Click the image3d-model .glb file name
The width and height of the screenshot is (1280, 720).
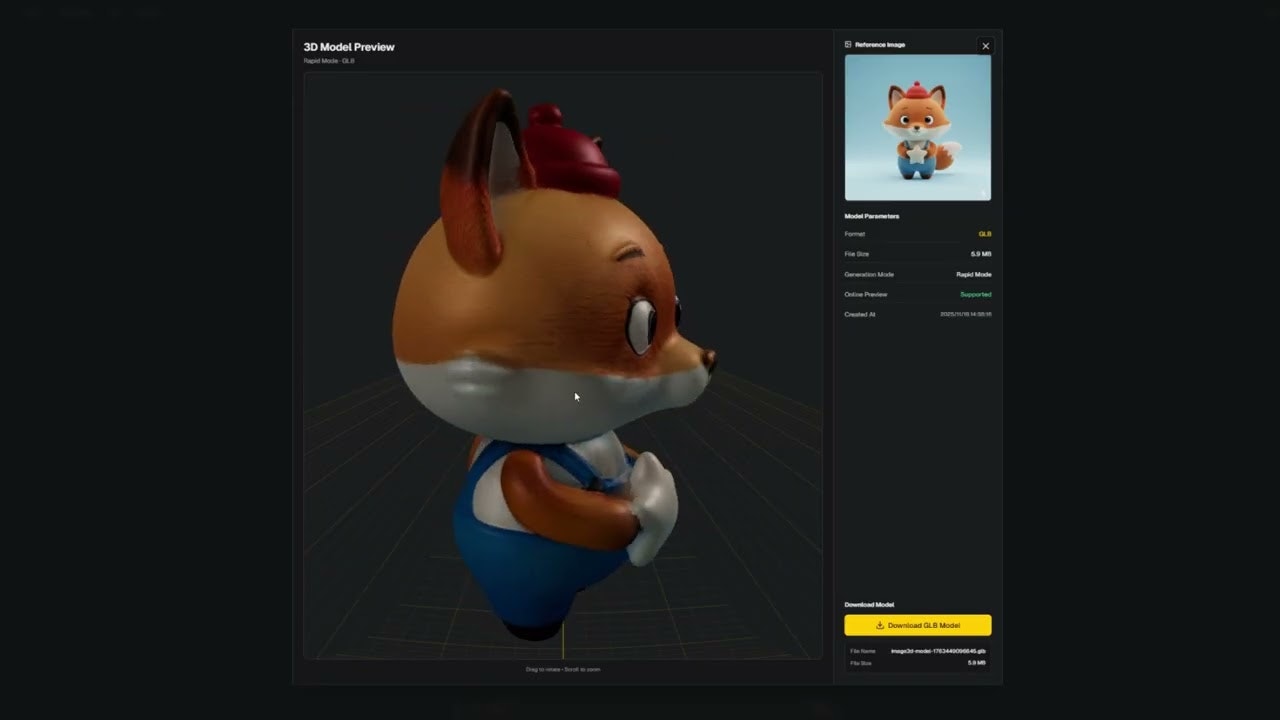click(938, 651)
